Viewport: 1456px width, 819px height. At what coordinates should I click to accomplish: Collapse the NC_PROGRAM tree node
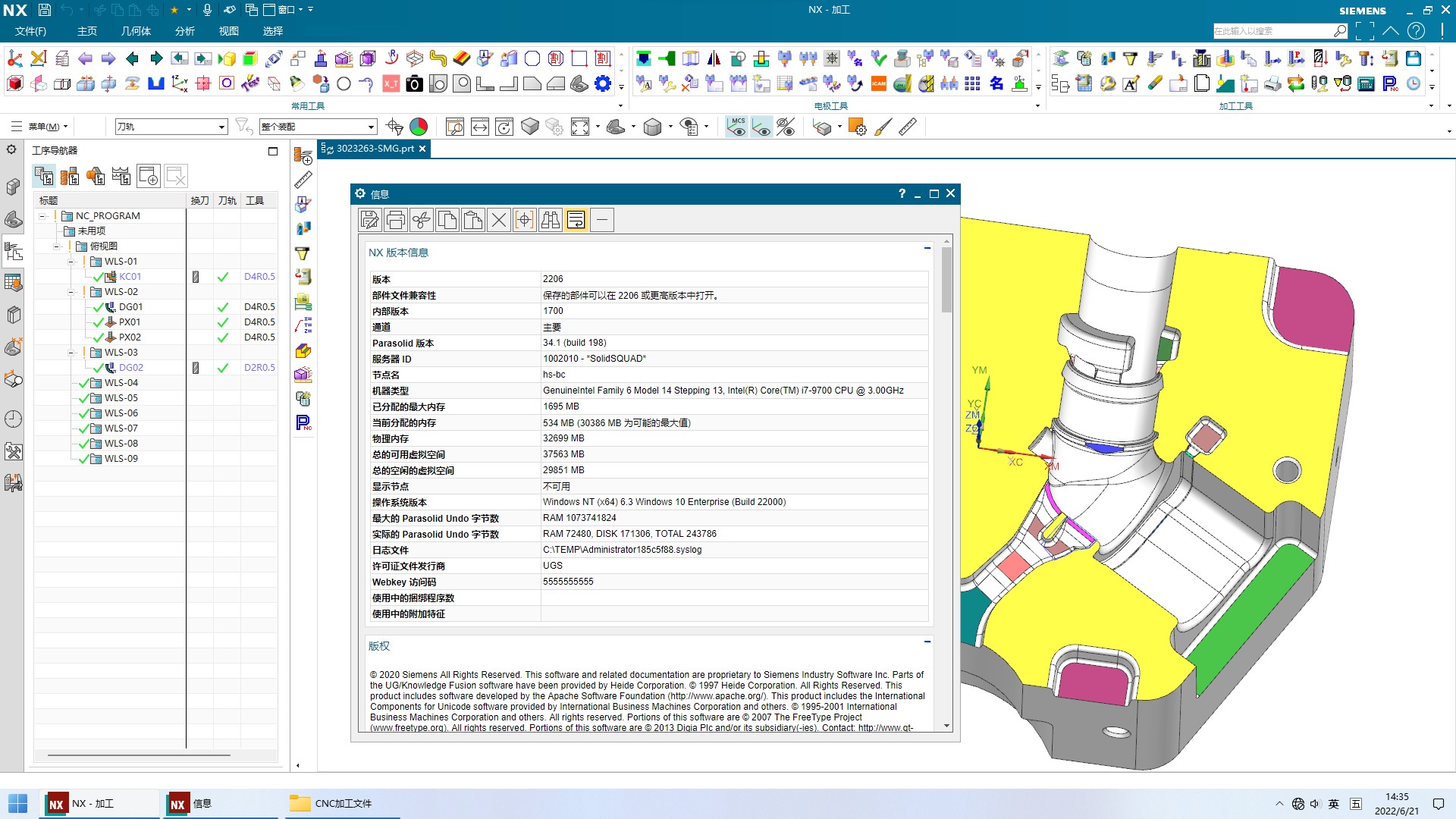coord(43,216)
